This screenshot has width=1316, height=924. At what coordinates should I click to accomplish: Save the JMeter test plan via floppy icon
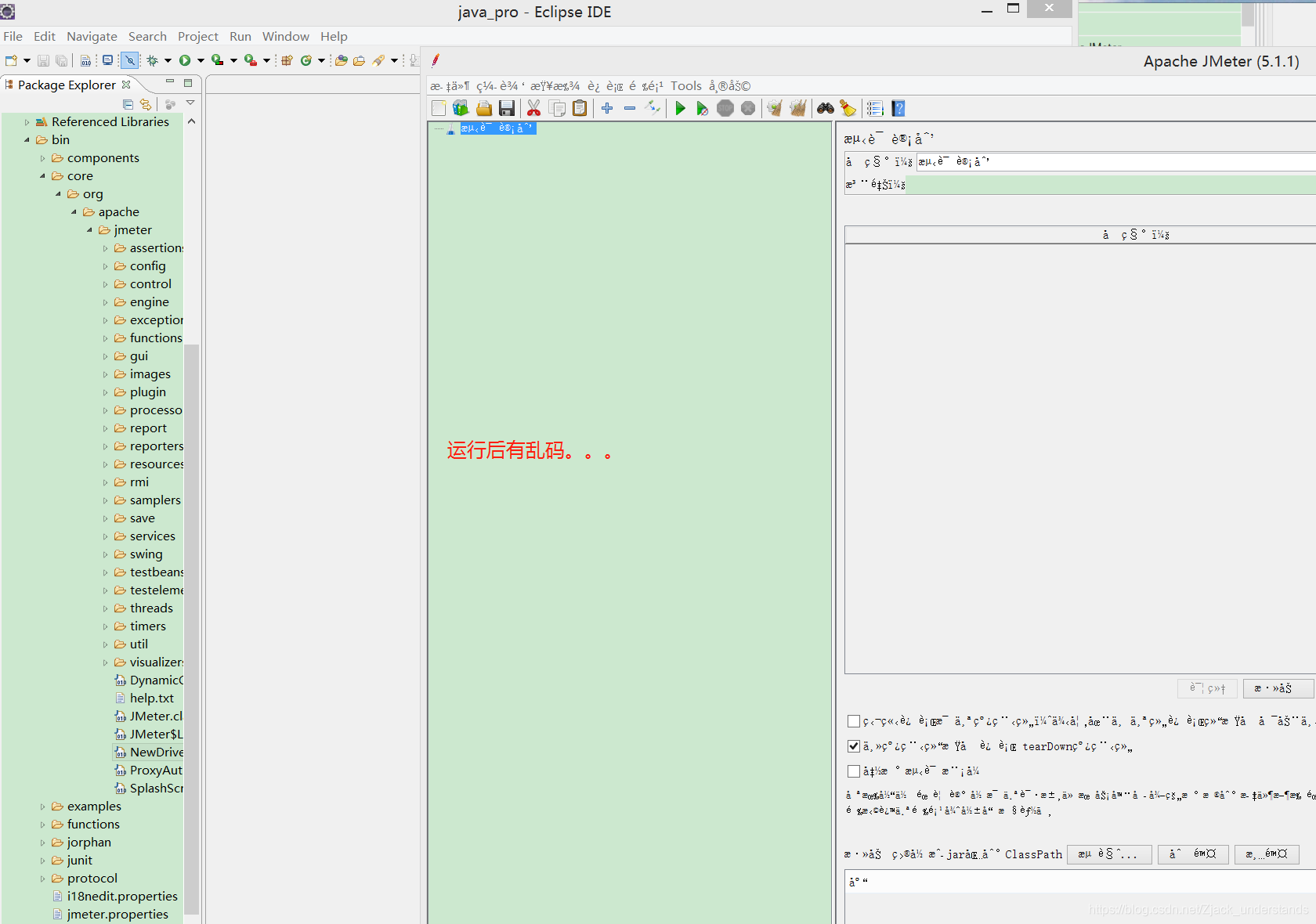(507, 108)
